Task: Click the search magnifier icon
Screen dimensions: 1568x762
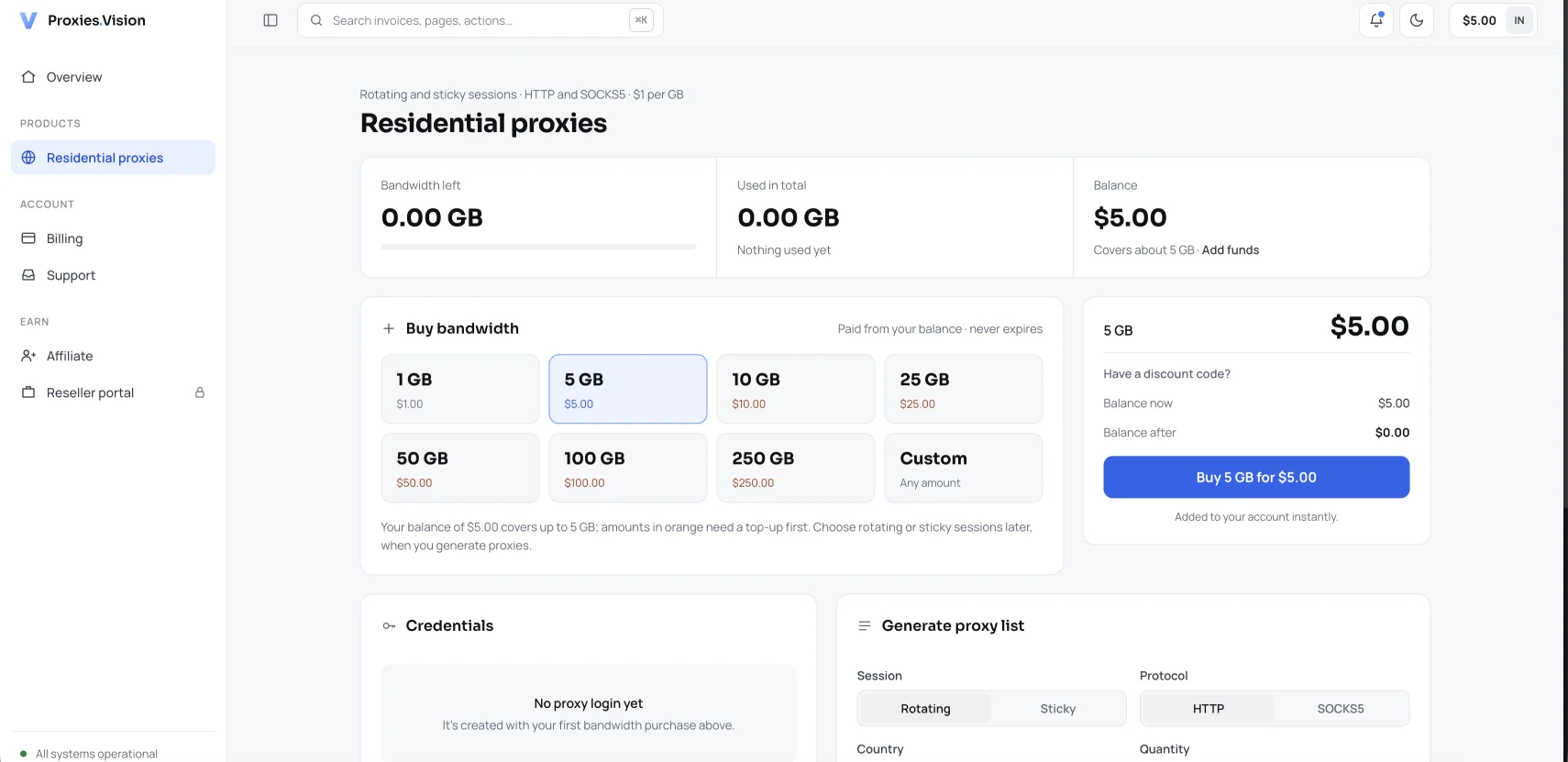Action: coord(316,20)
